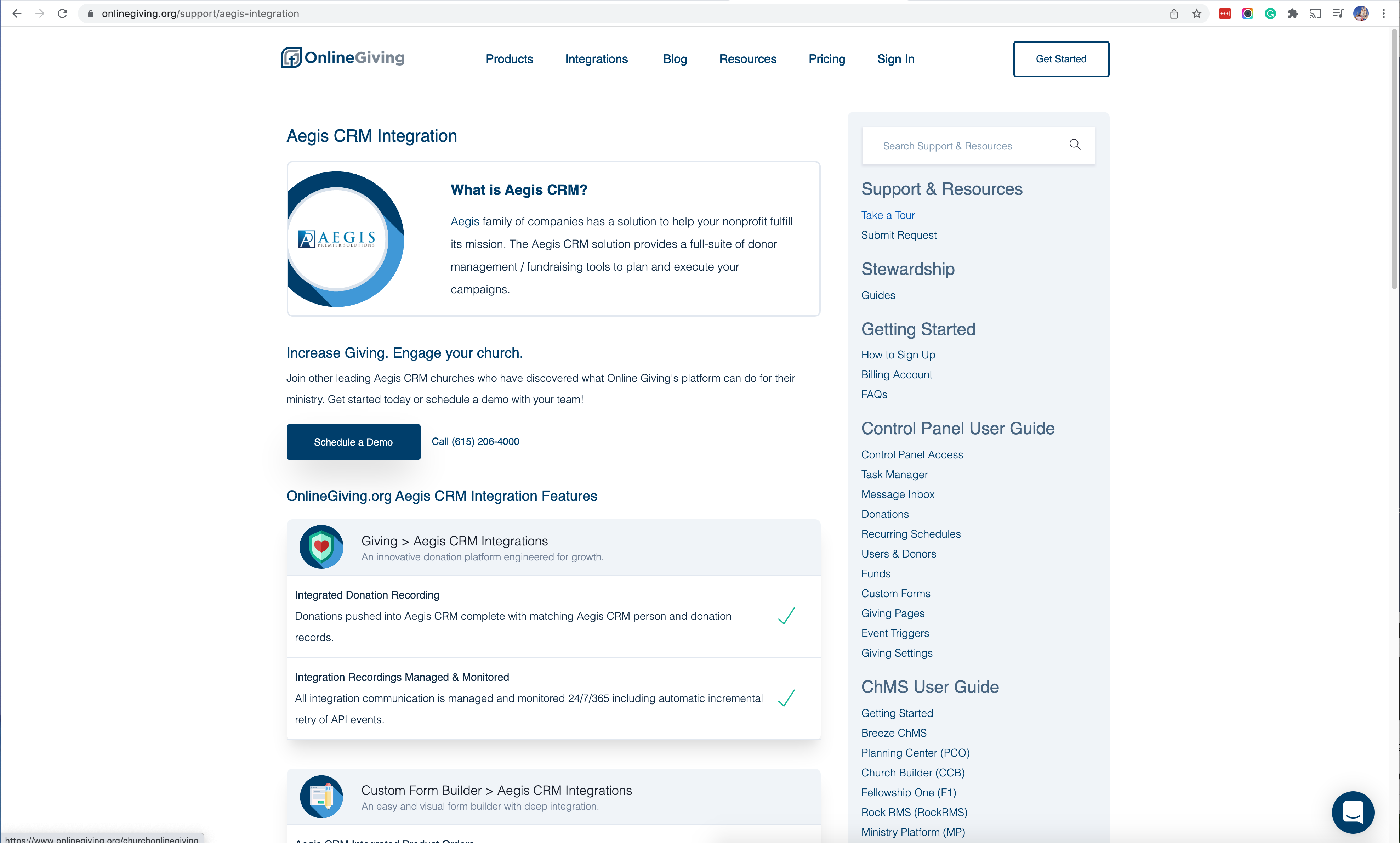Open Rock RMS (RockRMS) link
The height and width of the screenshot is (843, 1400).
[914, 814]
